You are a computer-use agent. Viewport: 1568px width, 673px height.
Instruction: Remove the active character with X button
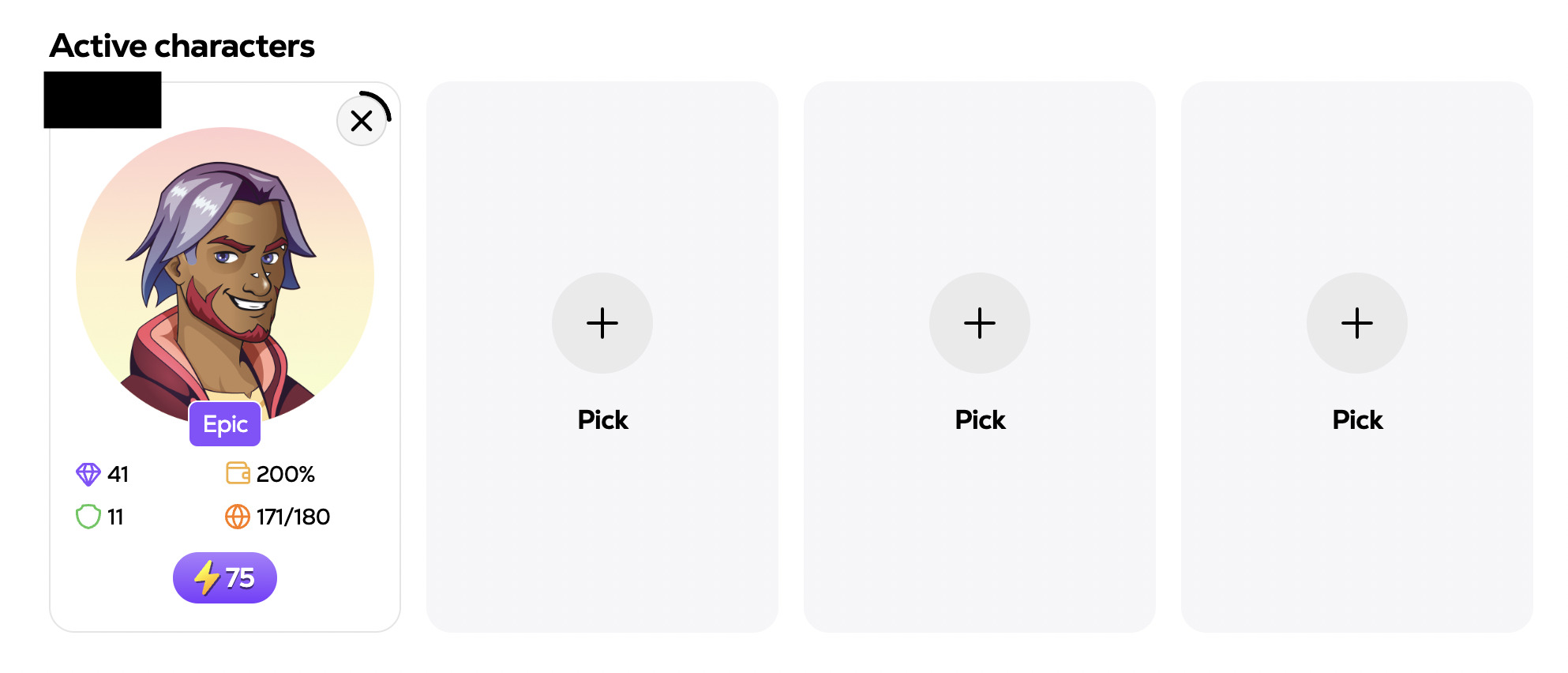pyautogui.click(x=362, y=121)
